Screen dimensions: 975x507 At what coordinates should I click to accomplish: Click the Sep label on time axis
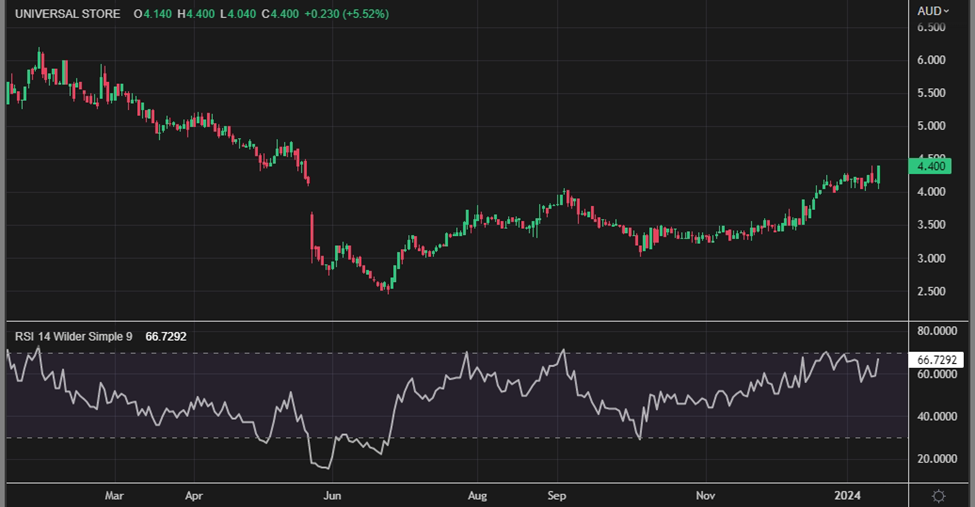[x=557, y=496]
